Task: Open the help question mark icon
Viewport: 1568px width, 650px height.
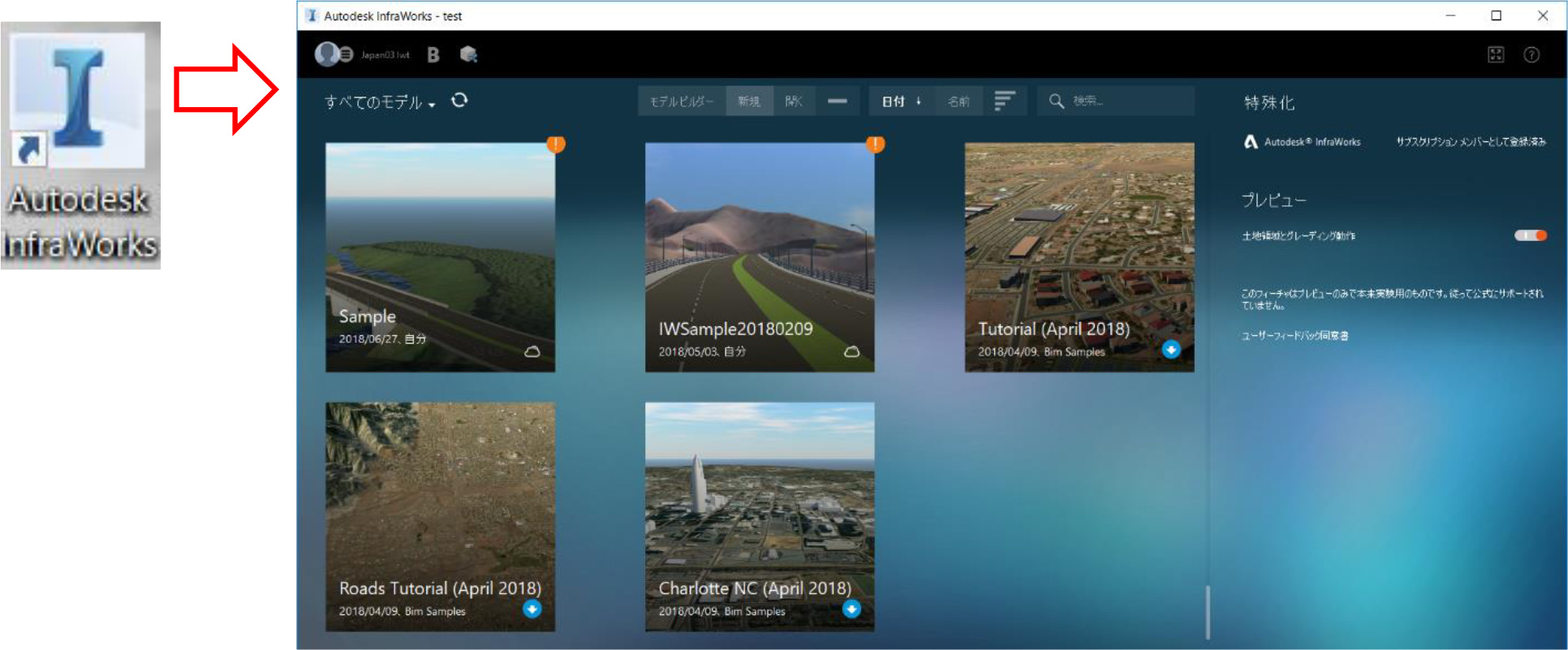Action: point(1531,54)
